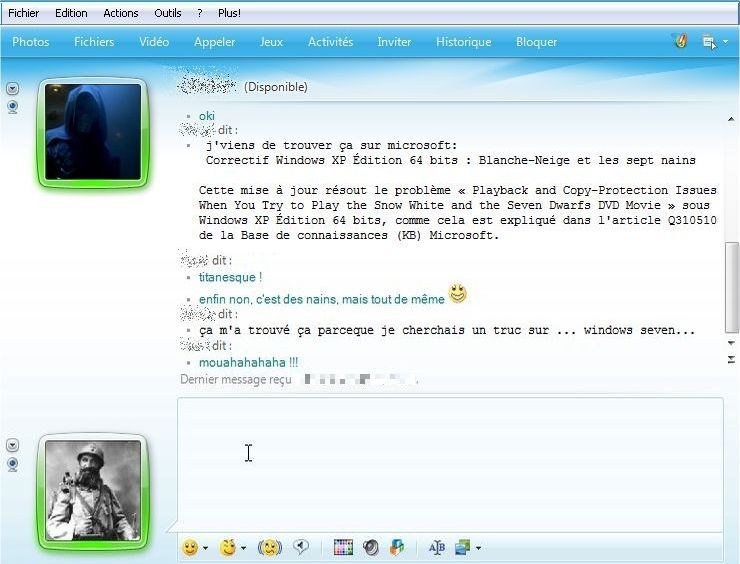Send a nudge with the shaking-face icon
The width and height of the screenshot is (740, 564).
pyautogui.click(x=269, y=547)
